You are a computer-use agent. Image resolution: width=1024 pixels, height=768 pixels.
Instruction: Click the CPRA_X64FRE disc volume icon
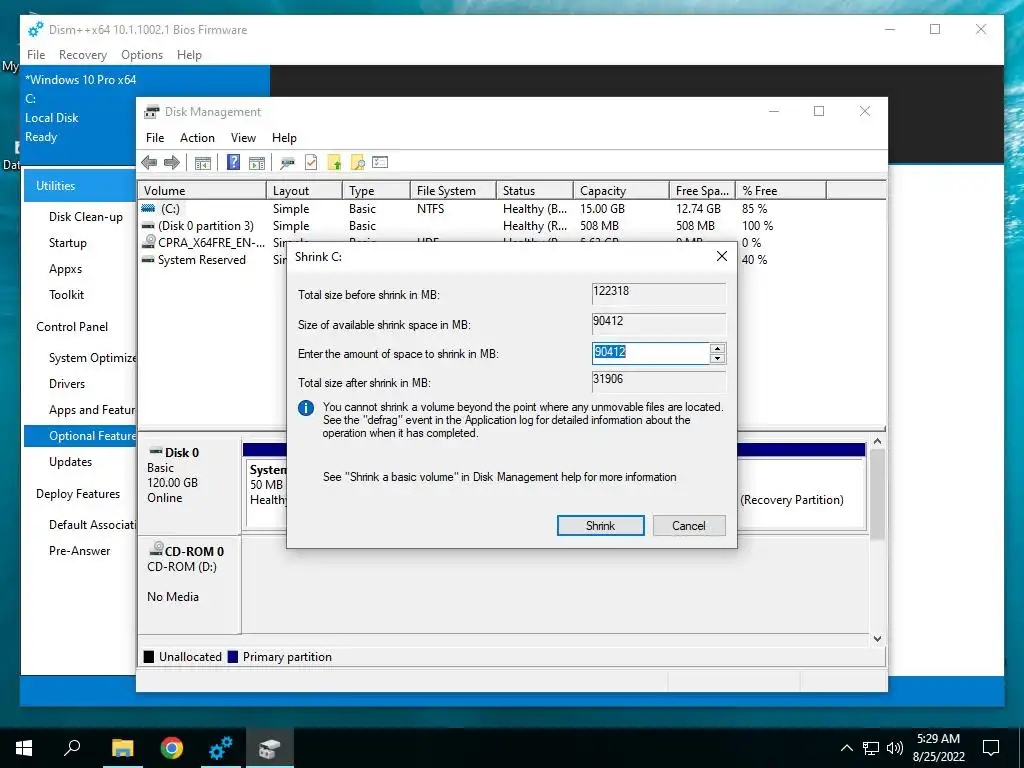point(149,242)
